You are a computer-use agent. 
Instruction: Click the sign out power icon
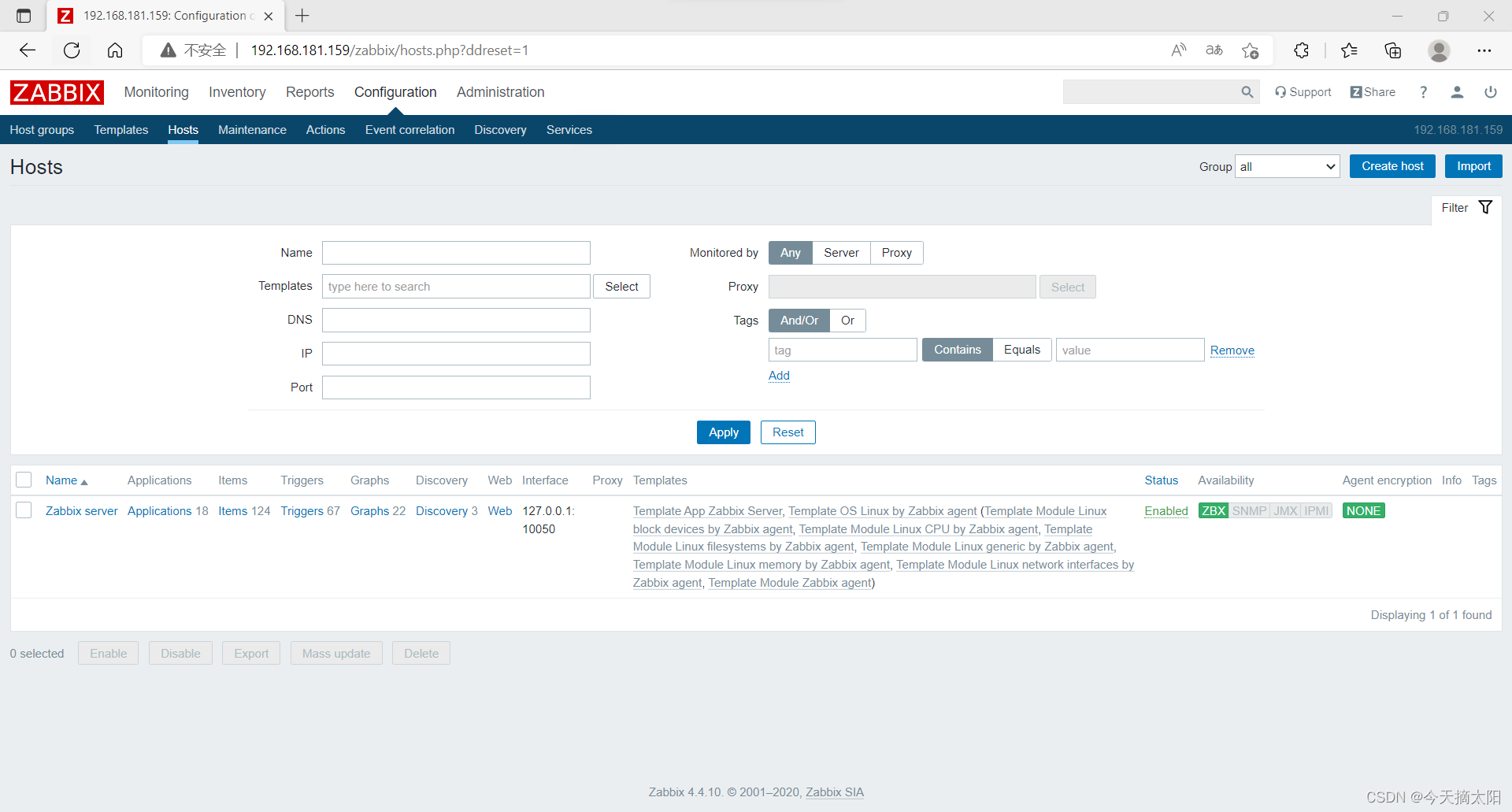1491,92
